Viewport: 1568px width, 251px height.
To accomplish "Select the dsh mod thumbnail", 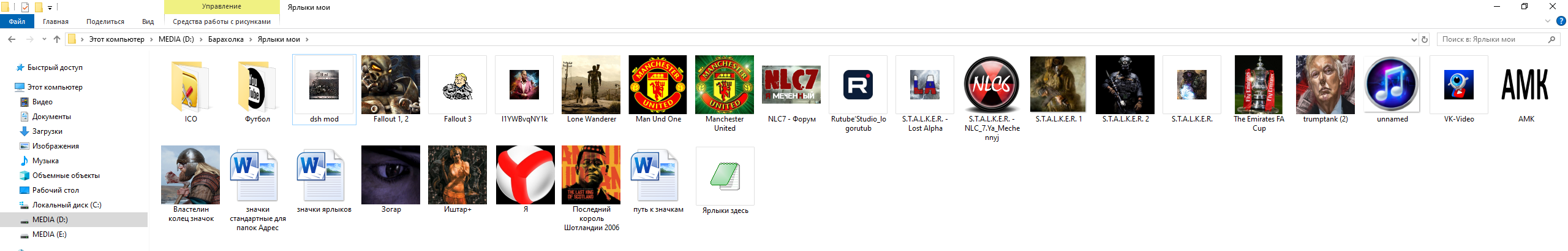I will tap(324, 85).
